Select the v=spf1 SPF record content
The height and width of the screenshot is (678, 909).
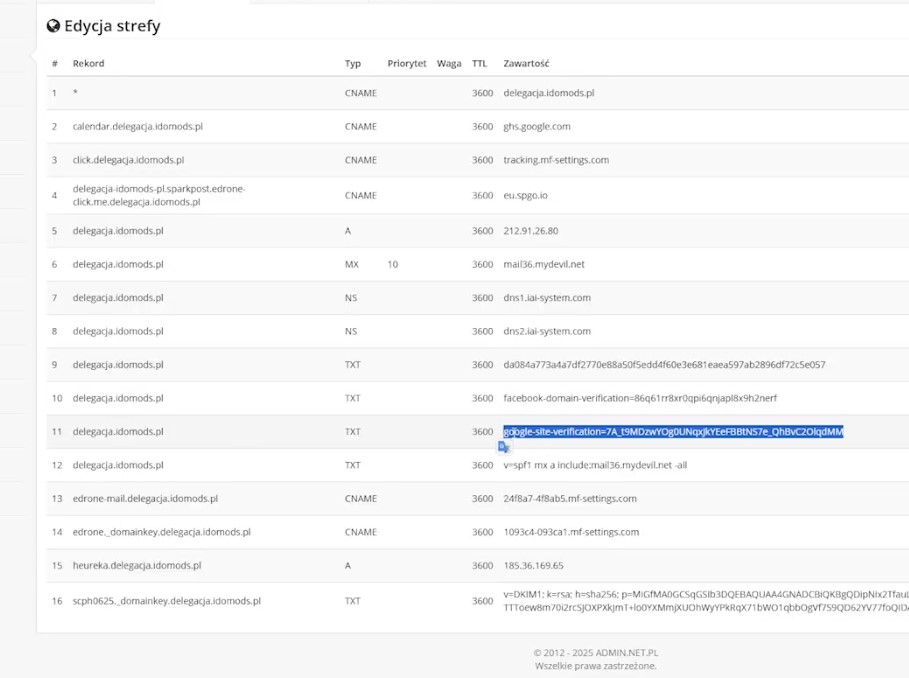tap(595, 465)
